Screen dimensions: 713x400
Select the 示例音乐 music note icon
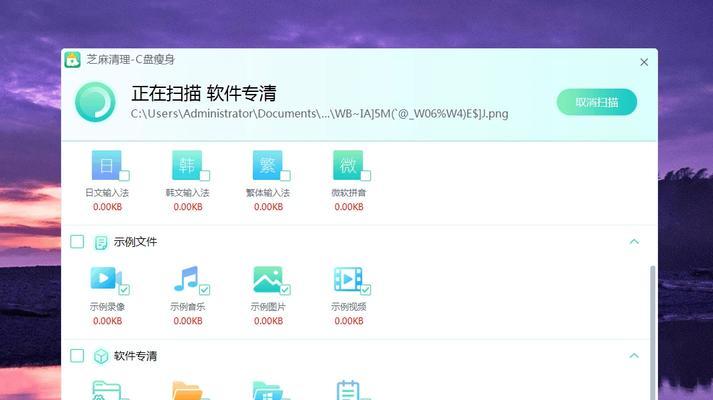186,278
